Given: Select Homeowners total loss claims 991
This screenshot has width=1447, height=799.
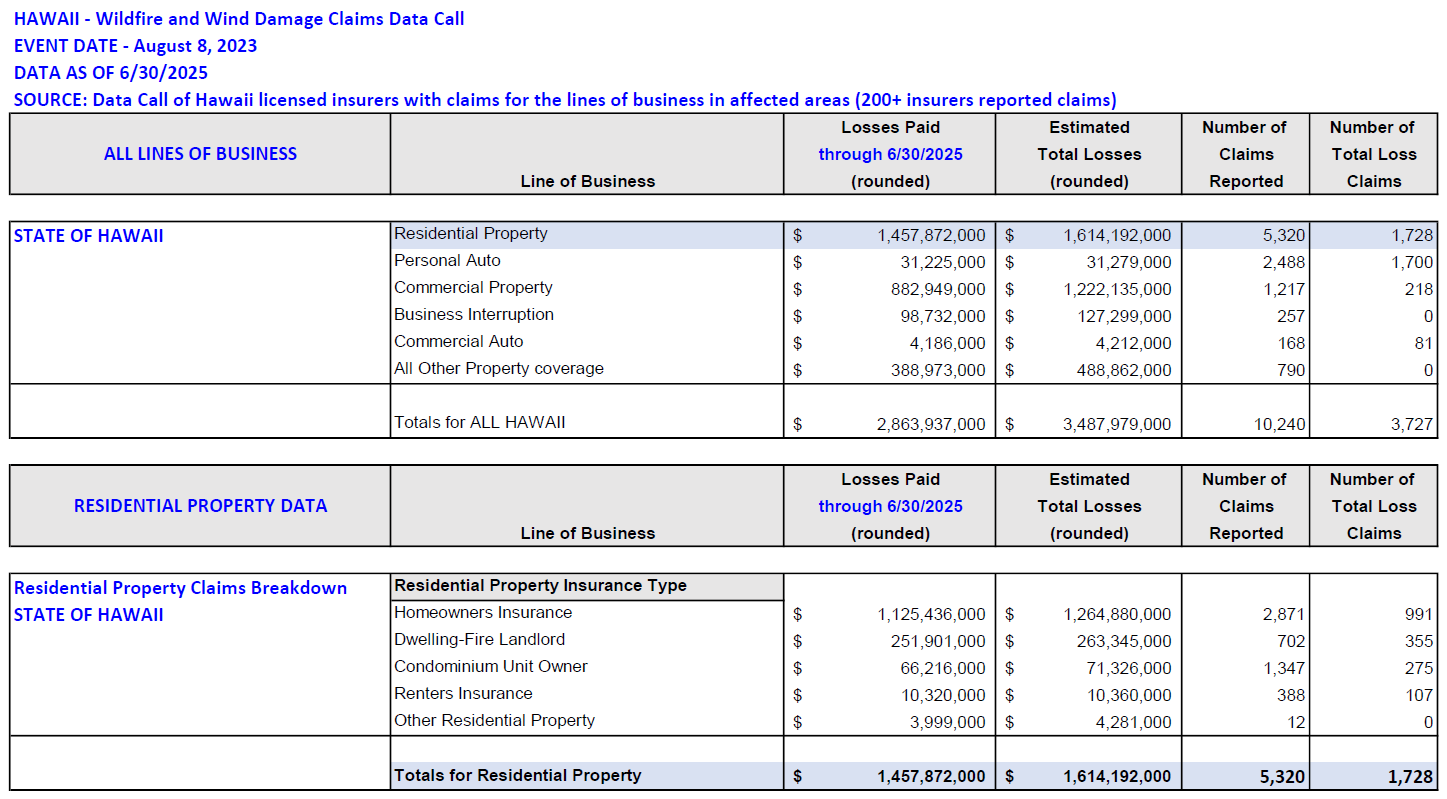Looking at the screenshot, I should point(1420,615).
